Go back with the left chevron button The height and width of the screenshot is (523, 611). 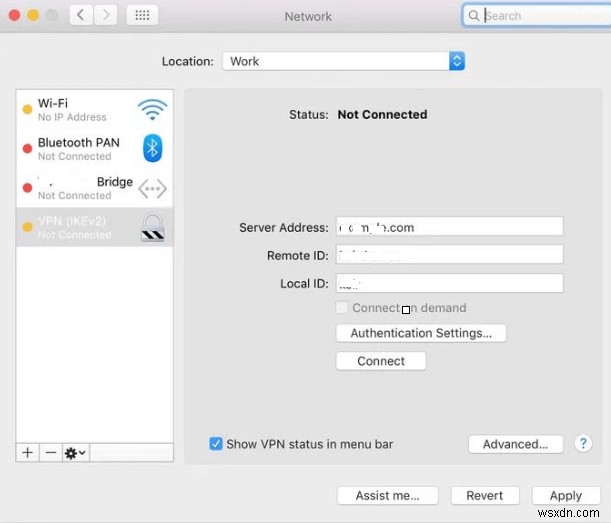[81, 15]
